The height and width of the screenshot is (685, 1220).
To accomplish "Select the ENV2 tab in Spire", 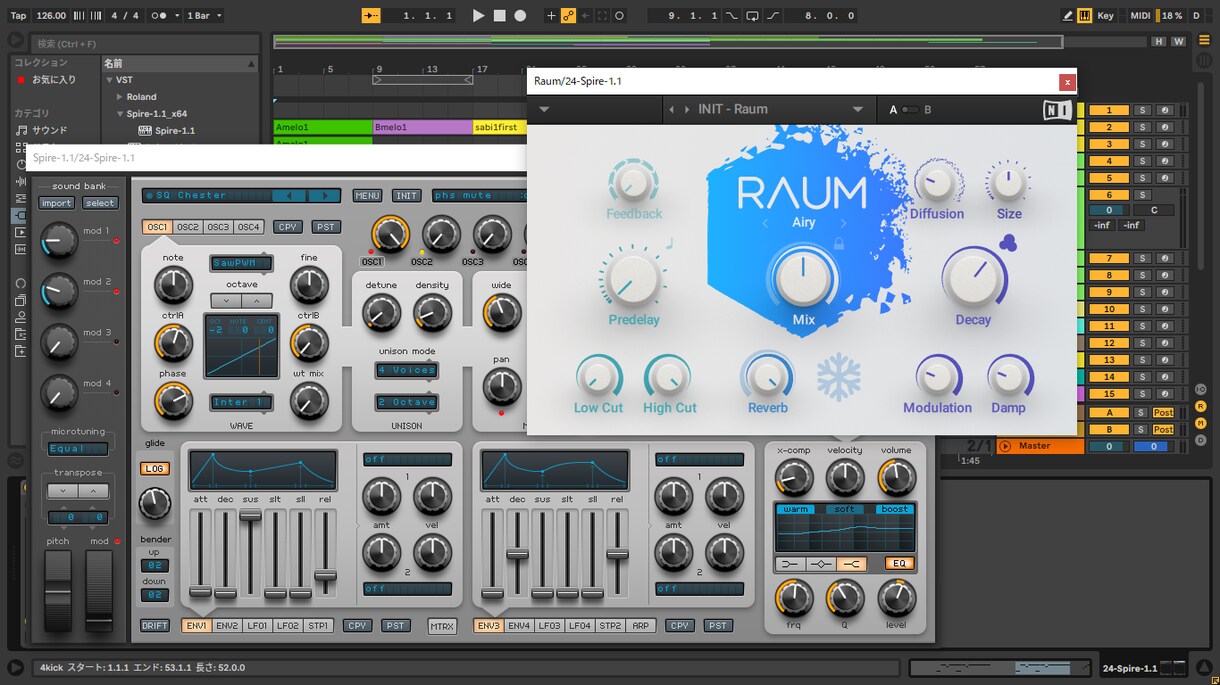I will (x=227, y=626).
